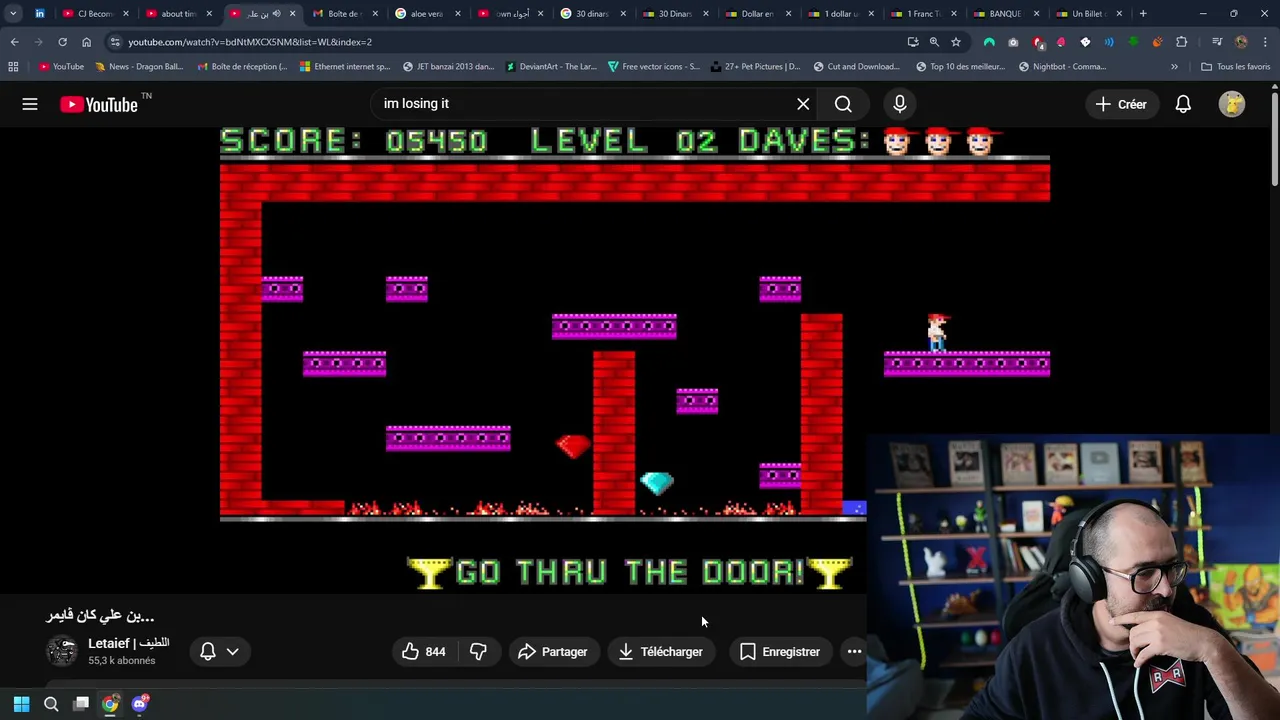Switch to the 'about tim' tab

coord(178,14)
